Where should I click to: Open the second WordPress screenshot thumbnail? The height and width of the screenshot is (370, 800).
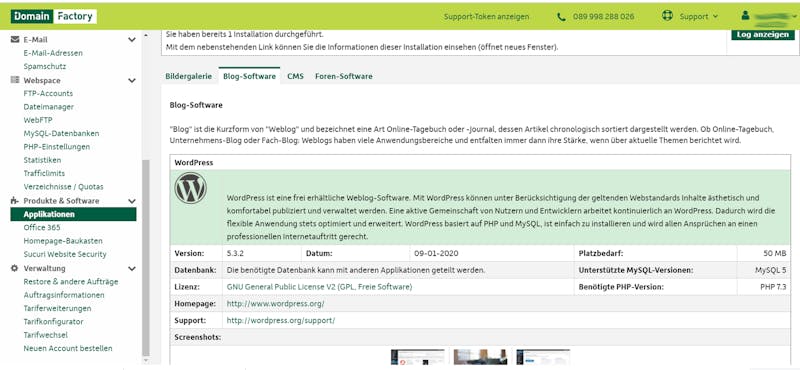point(481,357)
